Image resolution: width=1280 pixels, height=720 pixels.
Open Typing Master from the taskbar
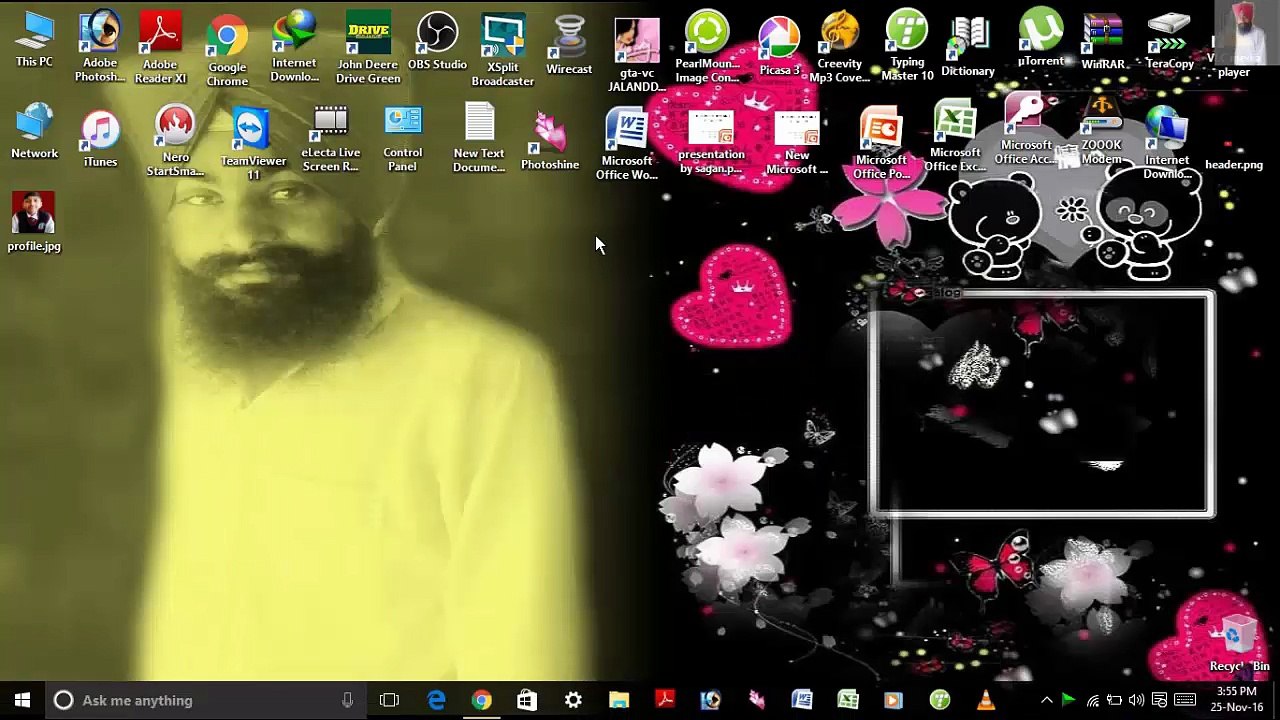tap(940, 700)
